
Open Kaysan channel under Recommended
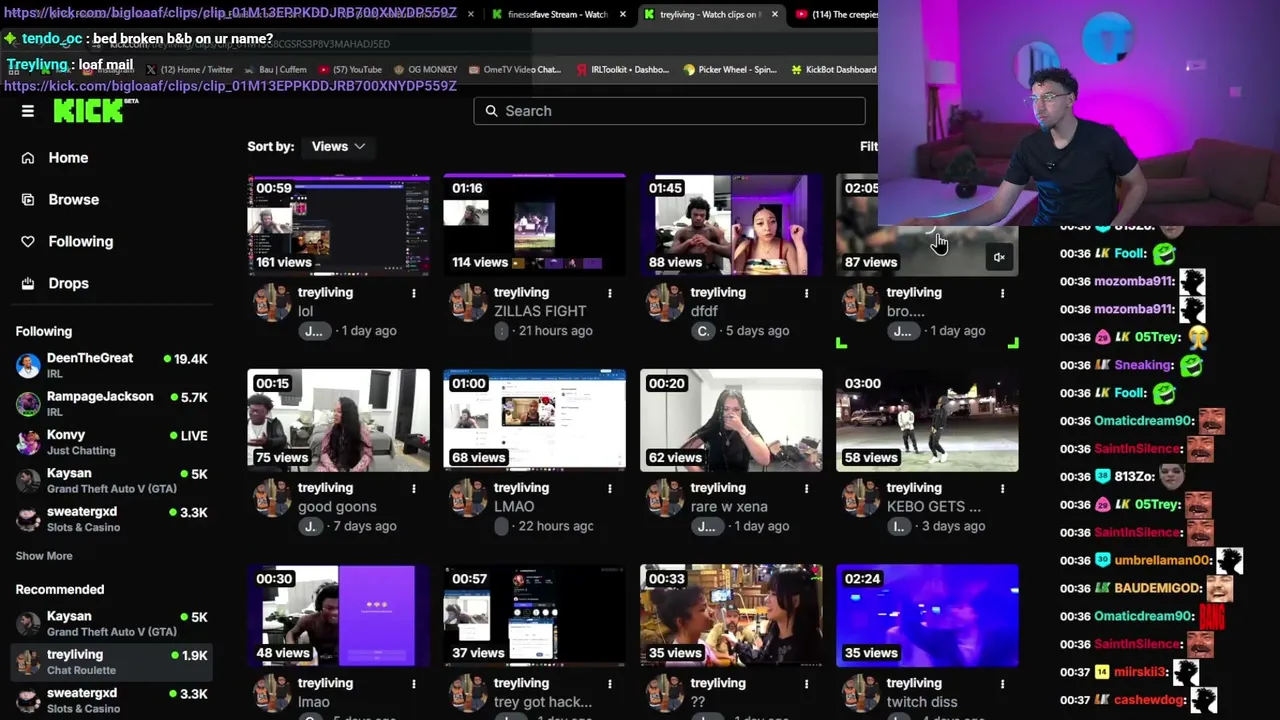click(111, 624)
